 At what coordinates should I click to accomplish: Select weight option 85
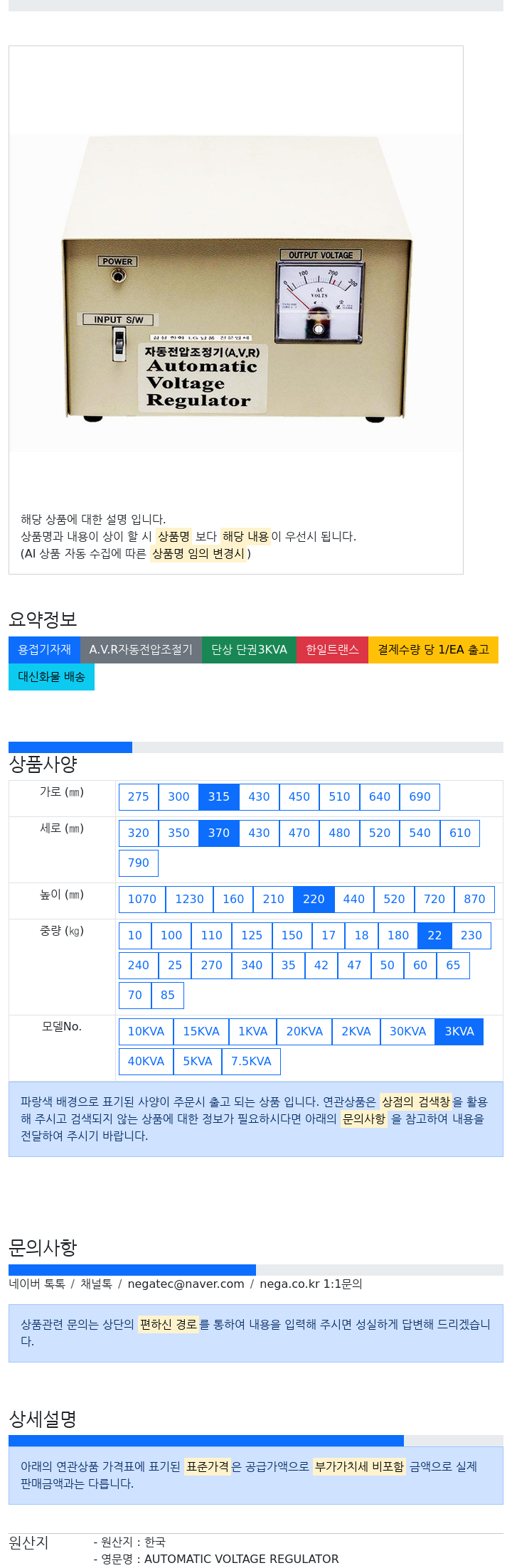point(168,996)
